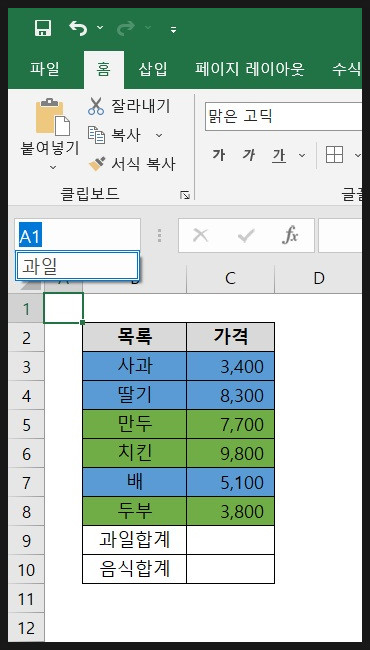Click the Redo arrow icon
Viewport: 370px width, 650px height.
coord(126,28)
